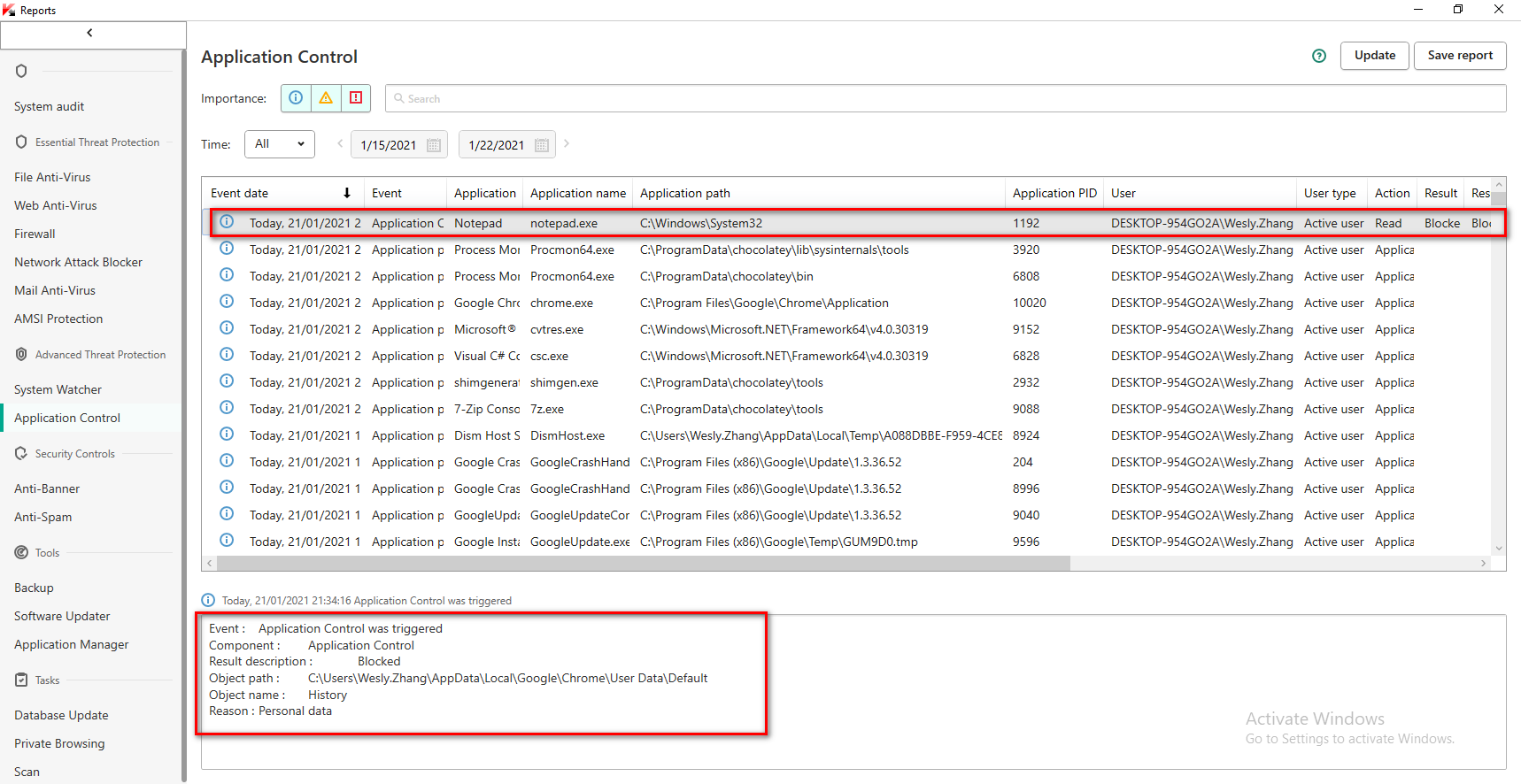Open File Anti-Virus report
The width and height of the screenshot is (1521, 784).
tap(52, 177)
